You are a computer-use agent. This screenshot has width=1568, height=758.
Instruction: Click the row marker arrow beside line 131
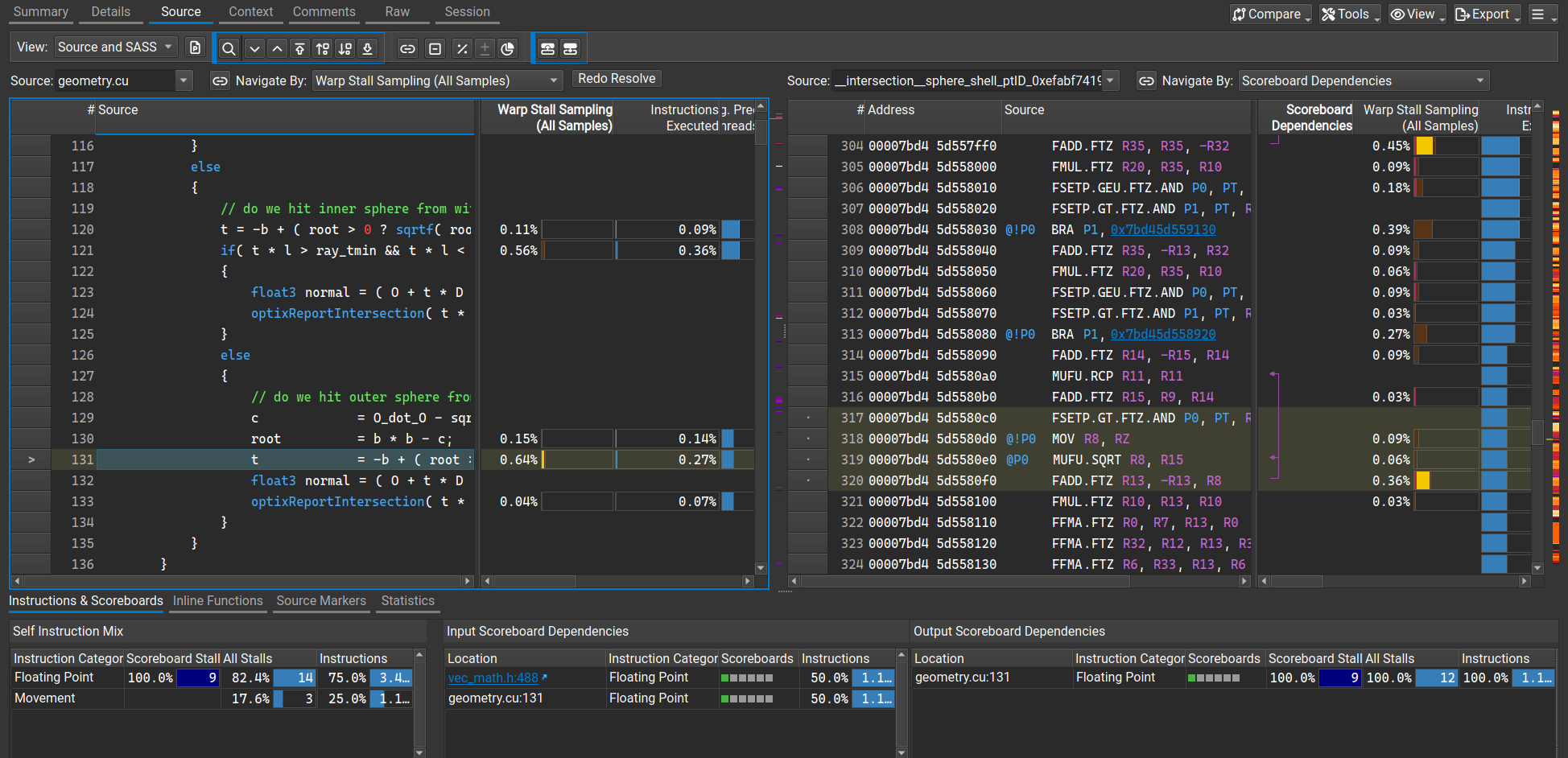31,459
